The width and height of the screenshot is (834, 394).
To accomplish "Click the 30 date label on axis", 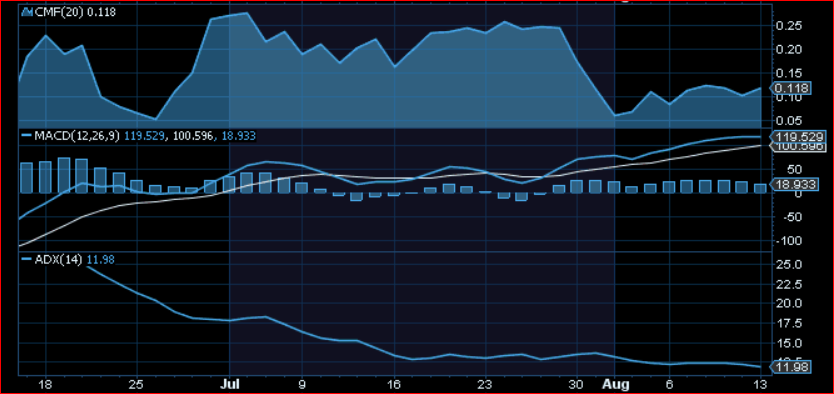I will point(577,384).
